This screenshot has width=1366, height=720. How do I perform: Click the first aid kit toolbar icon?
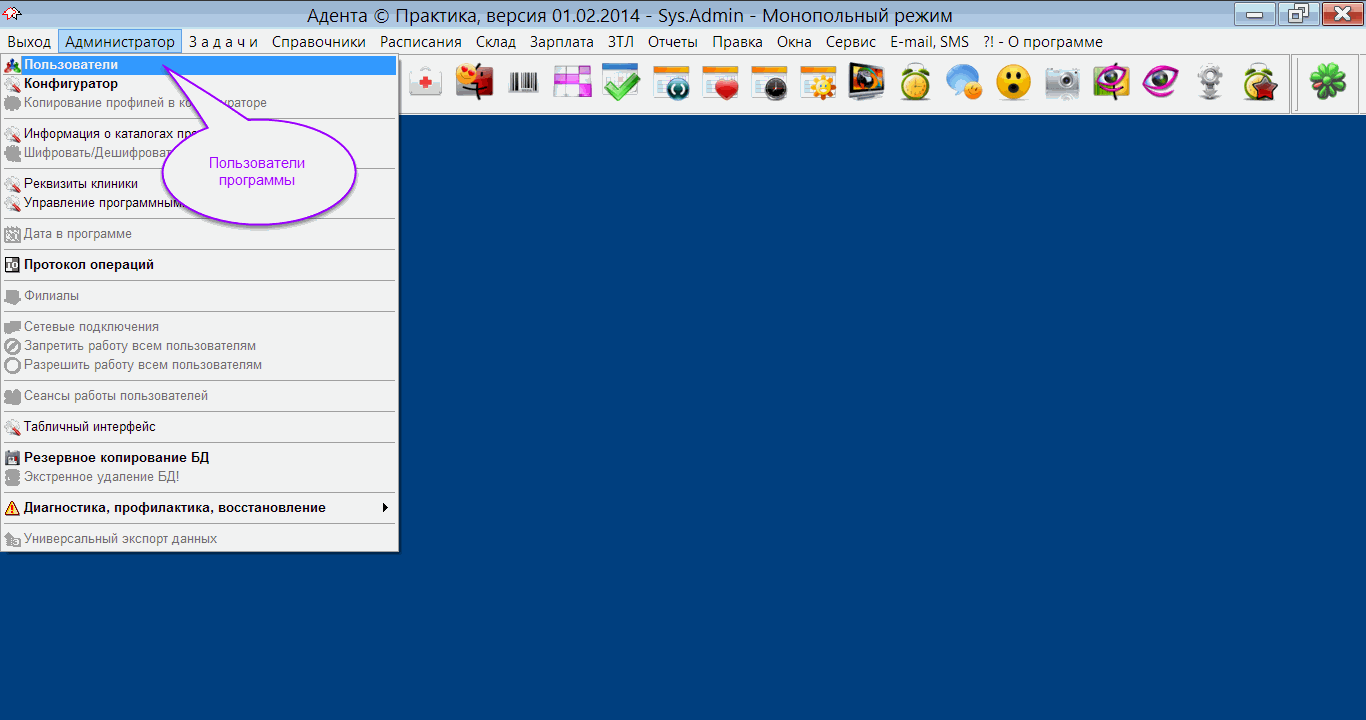pos(426,83)
